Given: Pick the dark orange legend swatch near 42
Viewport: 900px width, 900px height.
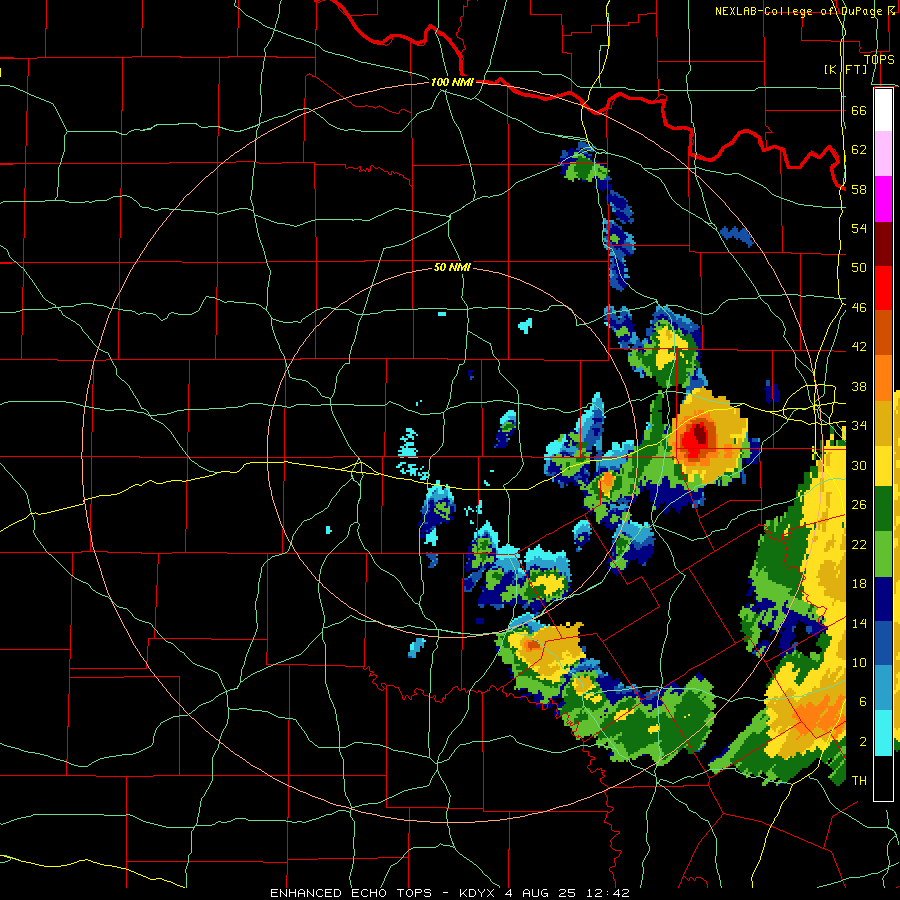Looking at the screenshot, I should [883, 333].
